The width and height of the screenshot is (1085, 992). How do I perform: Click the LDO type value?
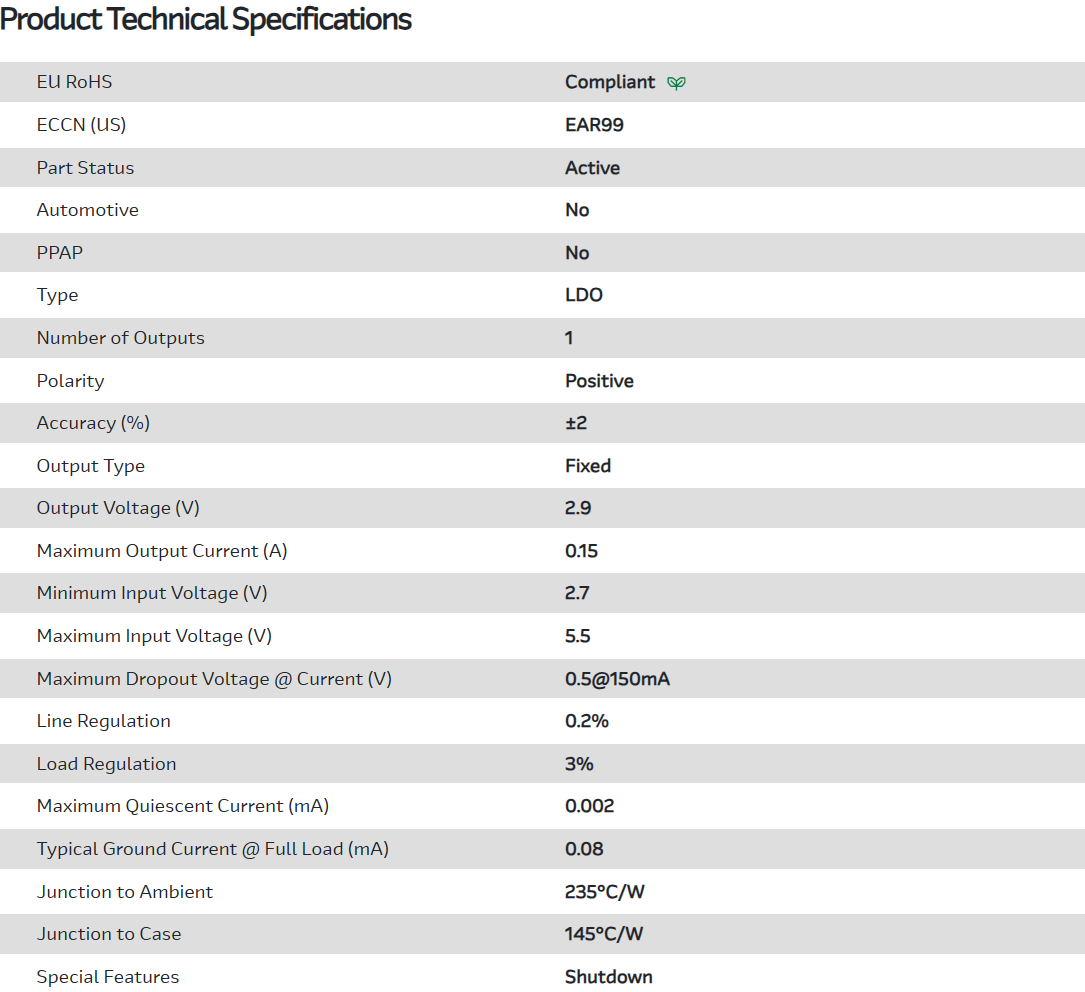[x=584, y=295]
